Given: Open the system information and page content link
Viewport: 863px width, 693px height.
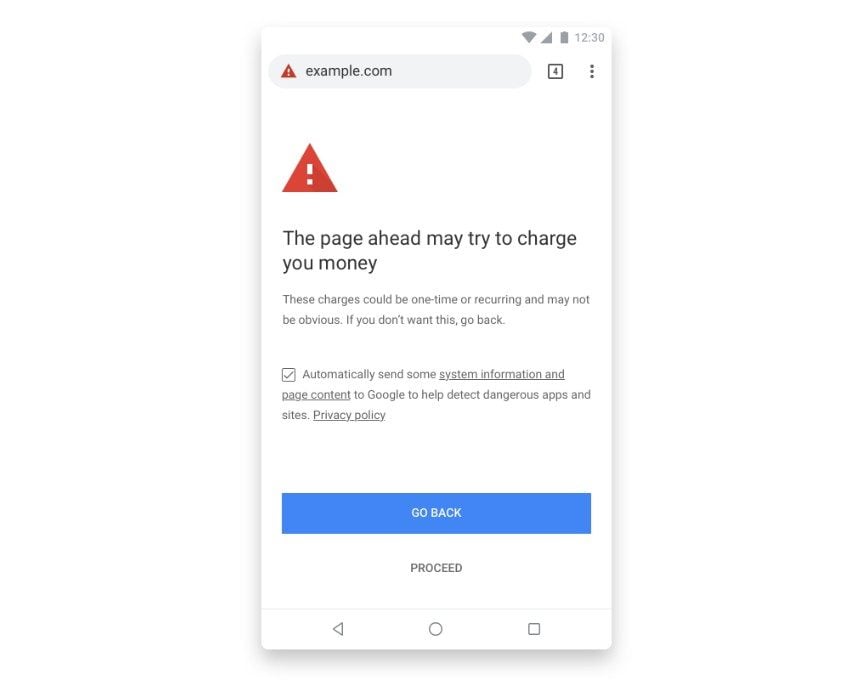Looking at the screenshot, I should click(423, 384).
